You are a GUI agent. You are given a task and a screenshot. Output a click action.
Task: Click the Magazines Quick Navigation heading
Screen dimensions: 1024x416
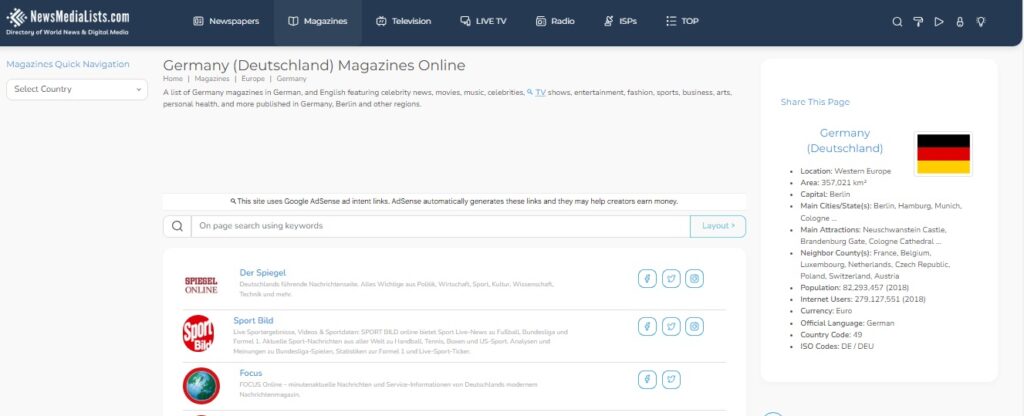coord(68,64)
